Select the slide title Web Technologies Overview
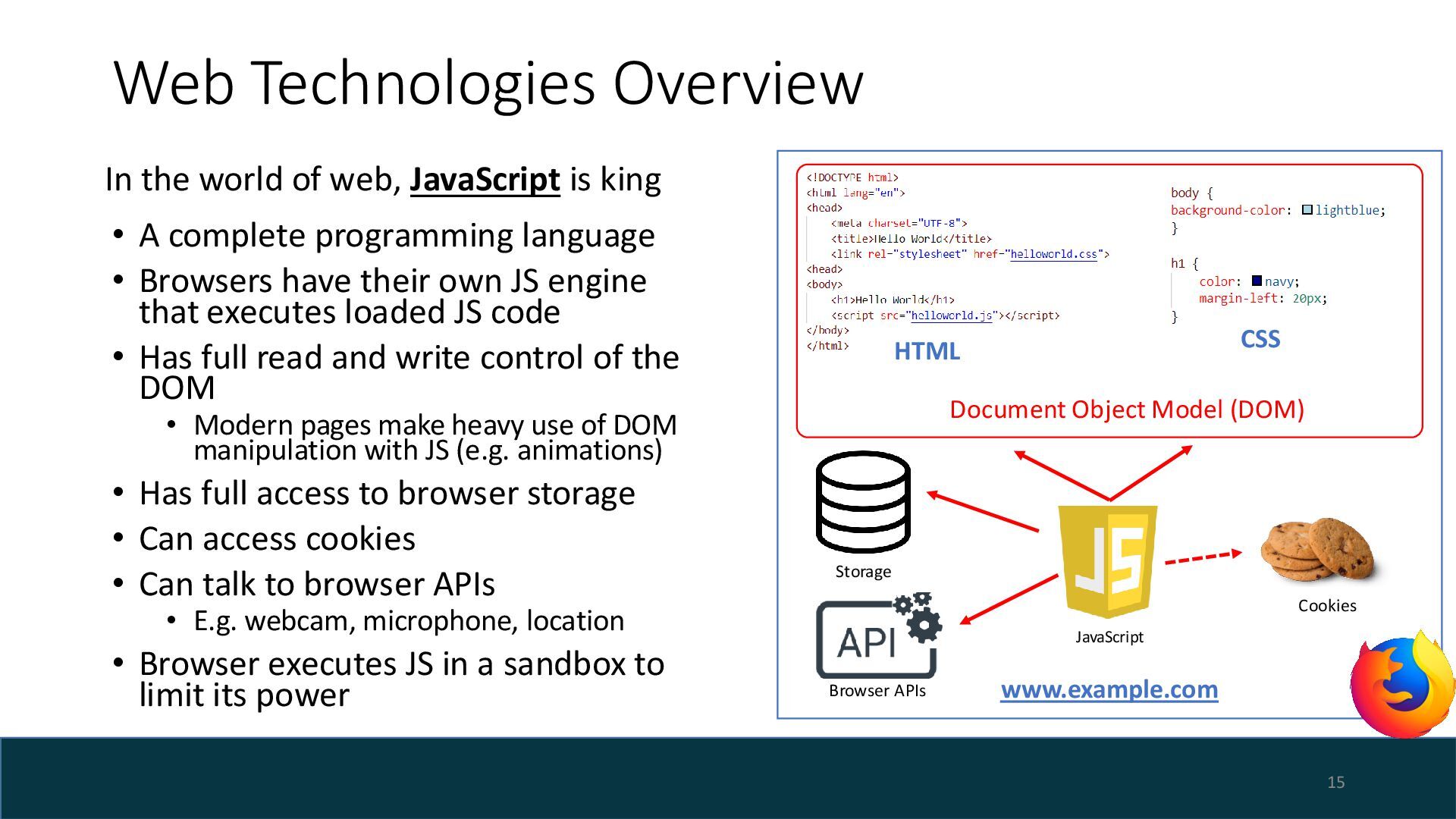 (488, 83)
